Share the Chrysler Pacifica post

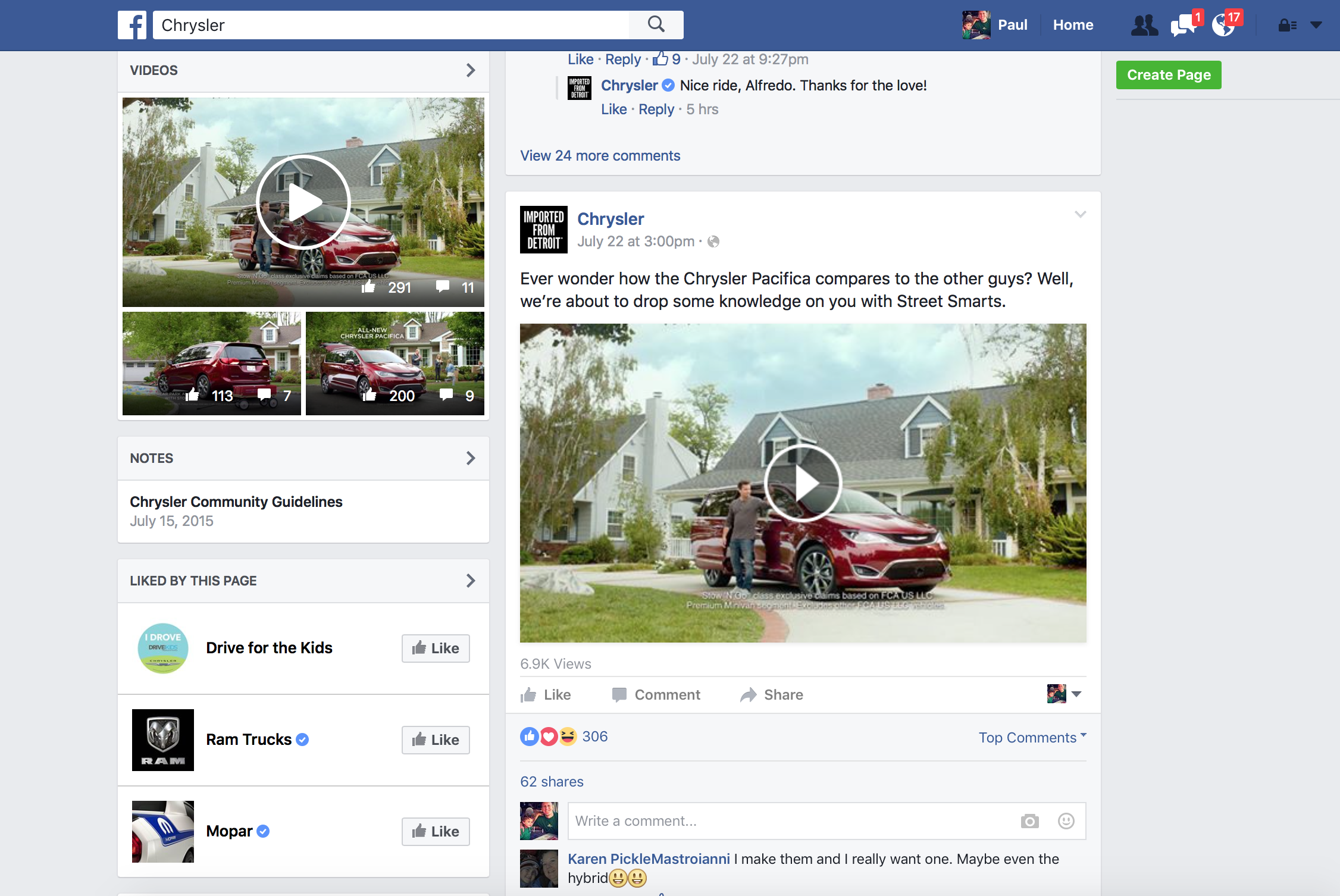772,695
